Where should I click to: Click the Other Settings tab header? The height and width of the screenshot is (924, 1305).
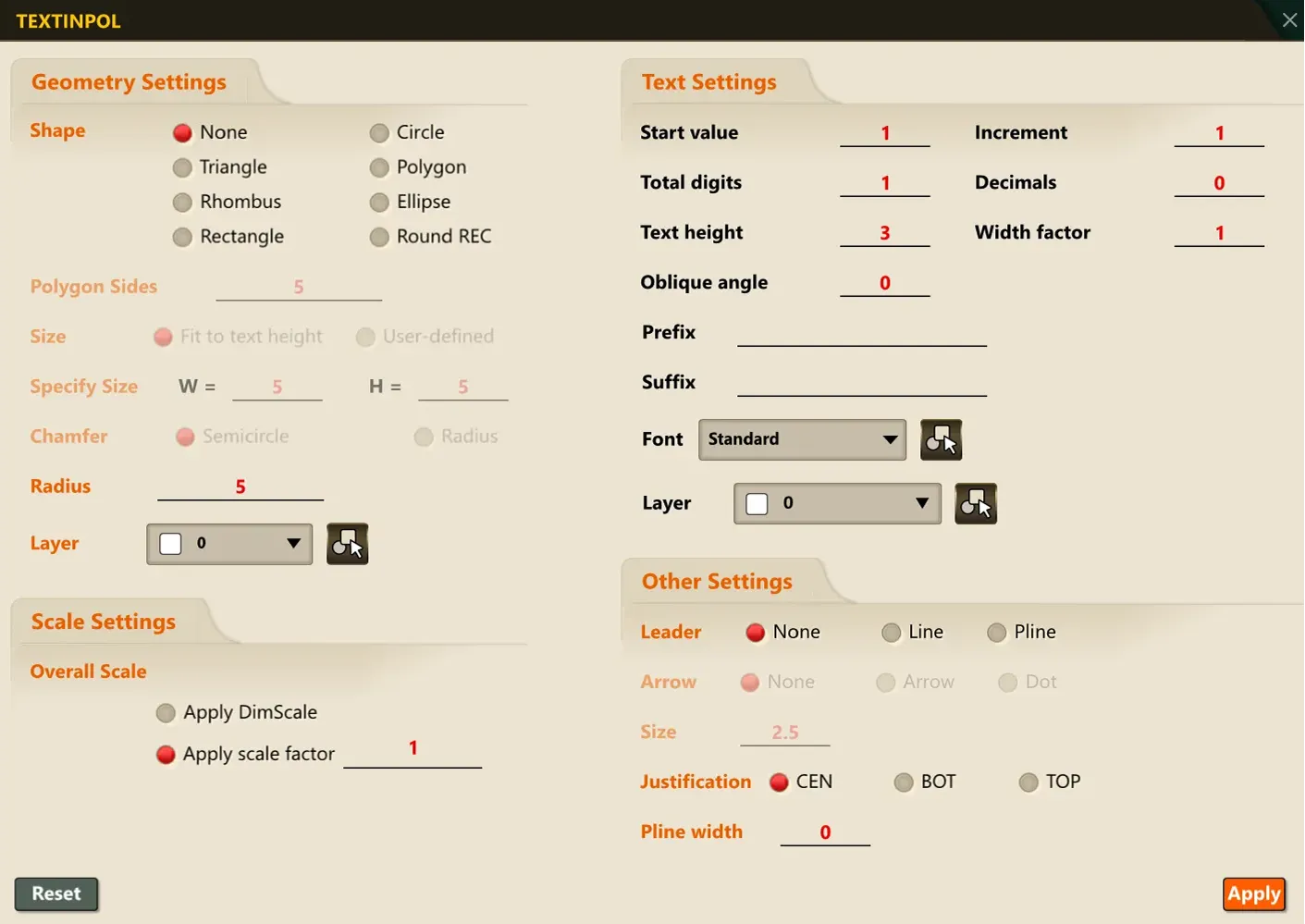717,582
